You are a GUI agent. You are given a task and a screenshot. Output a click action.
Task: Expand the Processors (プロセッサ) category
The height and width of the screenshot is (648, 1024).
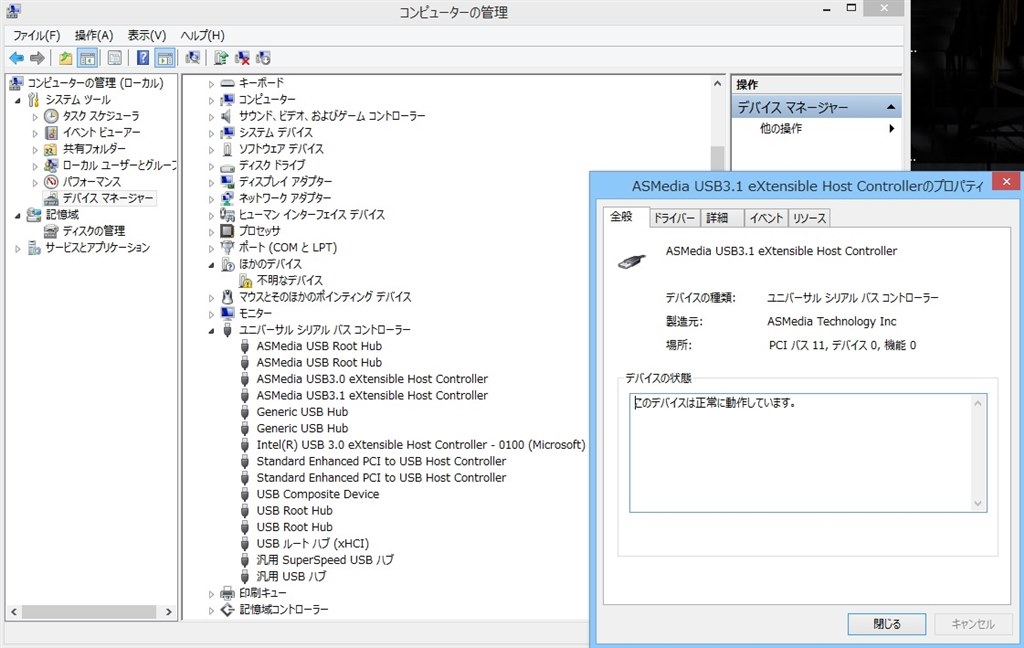[211, 232]
